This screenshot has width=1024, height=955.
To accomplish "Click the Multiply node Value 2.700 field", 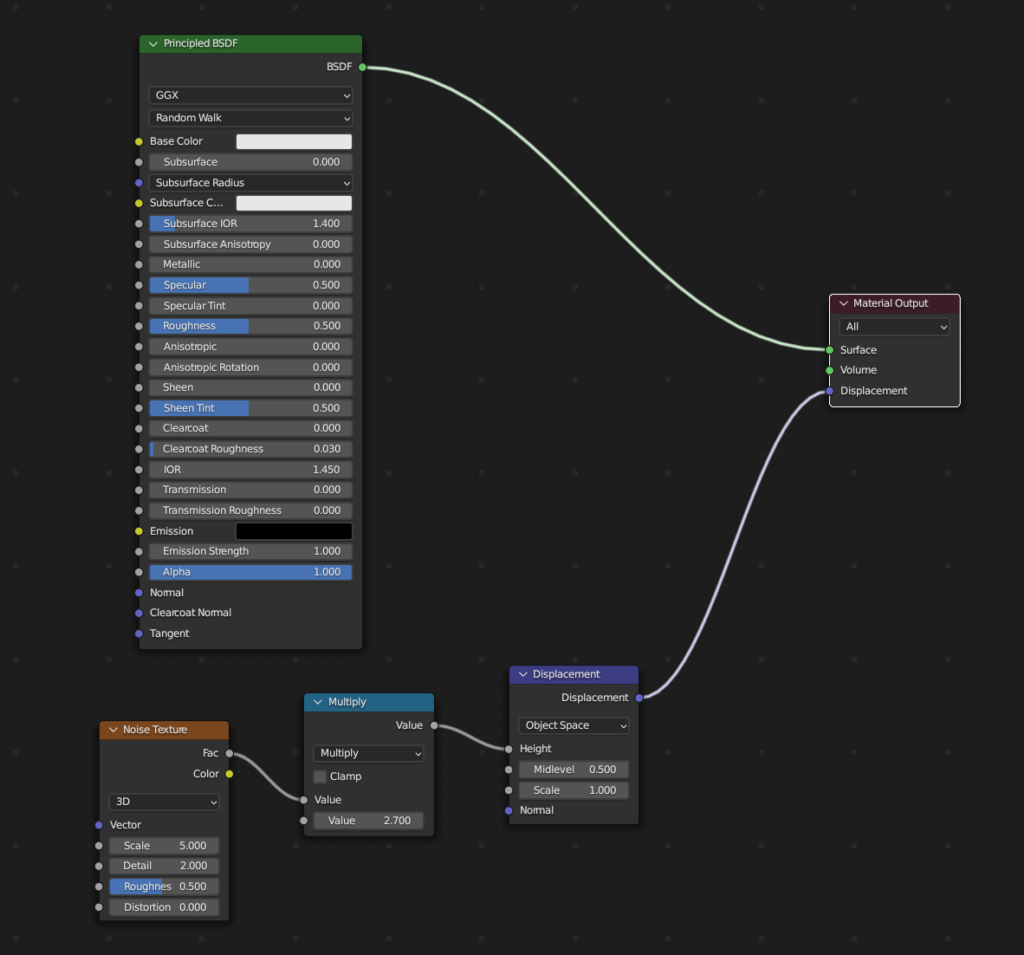I will pyautogui.click(x=369, y=821).
